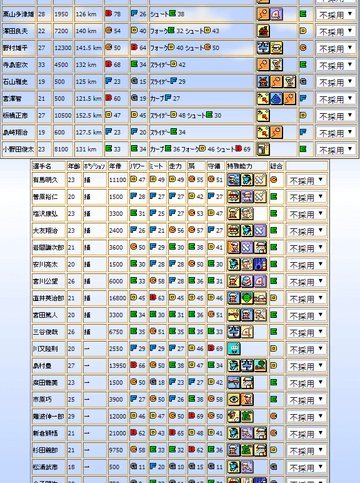The height and width of the screenshot is (483, 360).
Task: Open the 不採用 dropdown for the 11100 salary batter
Action: 306,181
